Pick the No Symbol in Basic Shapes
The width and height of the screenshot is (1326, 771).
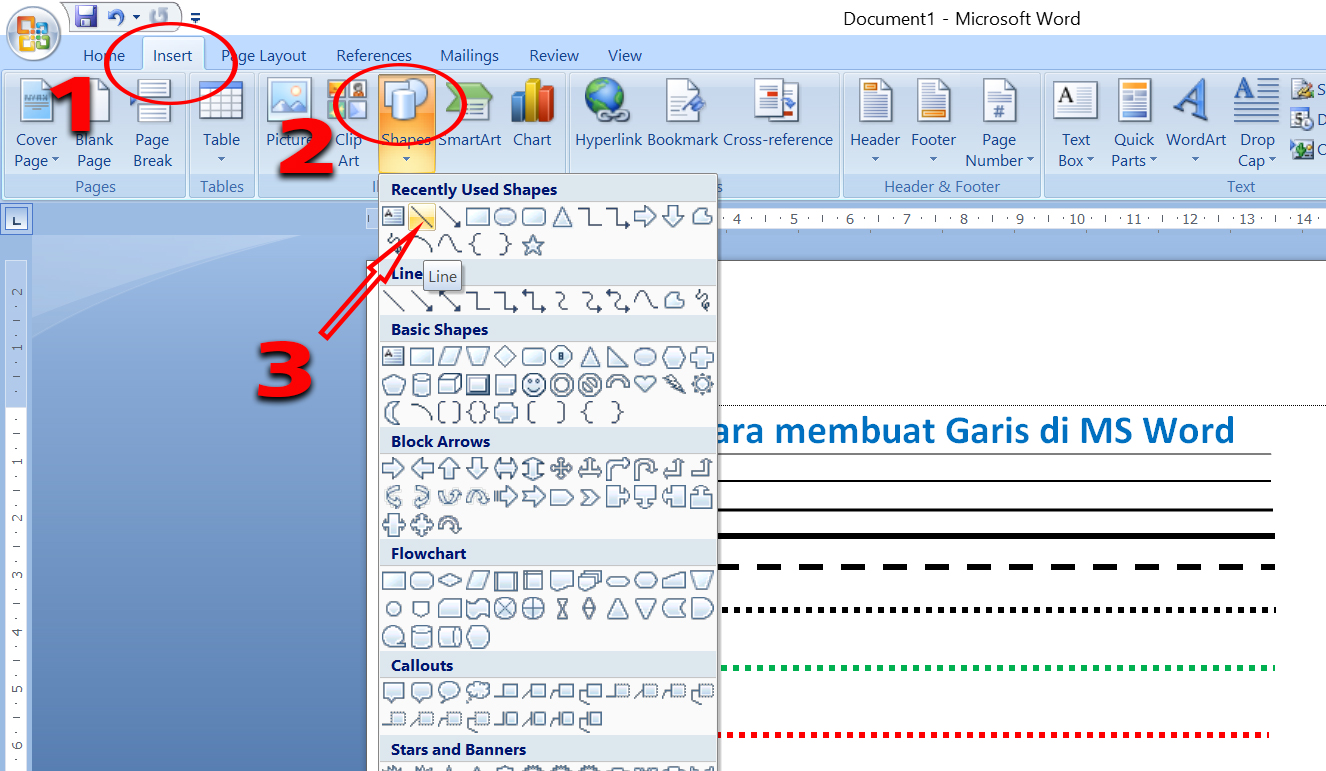click(590, 384)
